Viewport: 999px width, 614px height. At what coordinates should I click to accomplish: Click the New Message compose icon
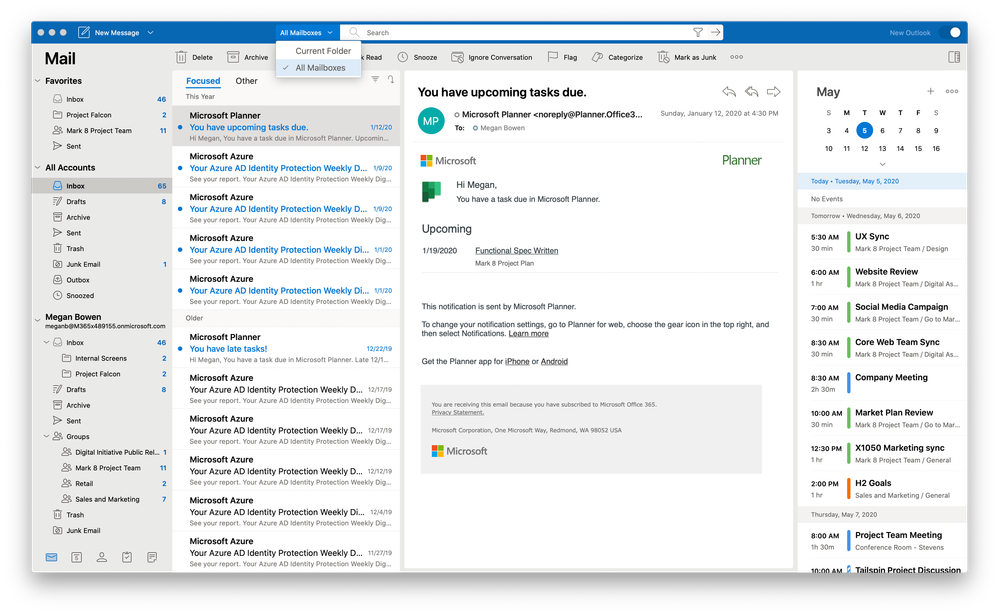(x=83, y=32)
